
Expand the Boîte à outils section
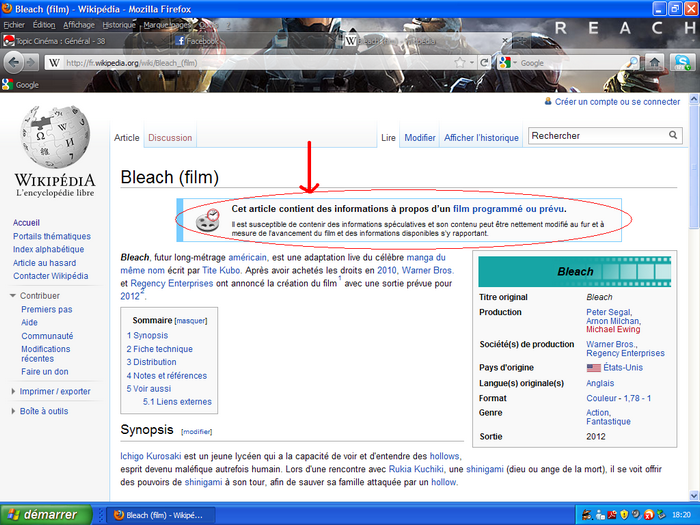click(13, 411)
